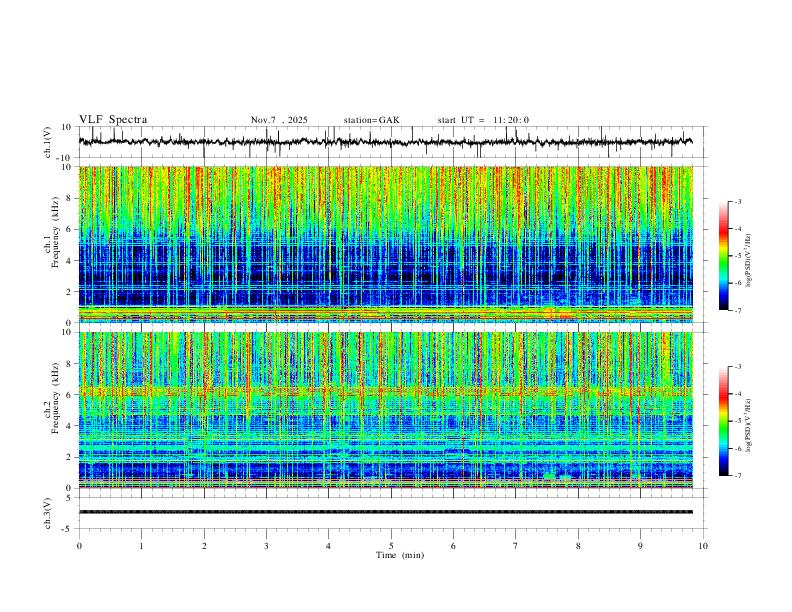The image size is (792, 612).
Task: Click the 'Time (min)' axis label
Action: pyautogui.click(x=400, y=555)
